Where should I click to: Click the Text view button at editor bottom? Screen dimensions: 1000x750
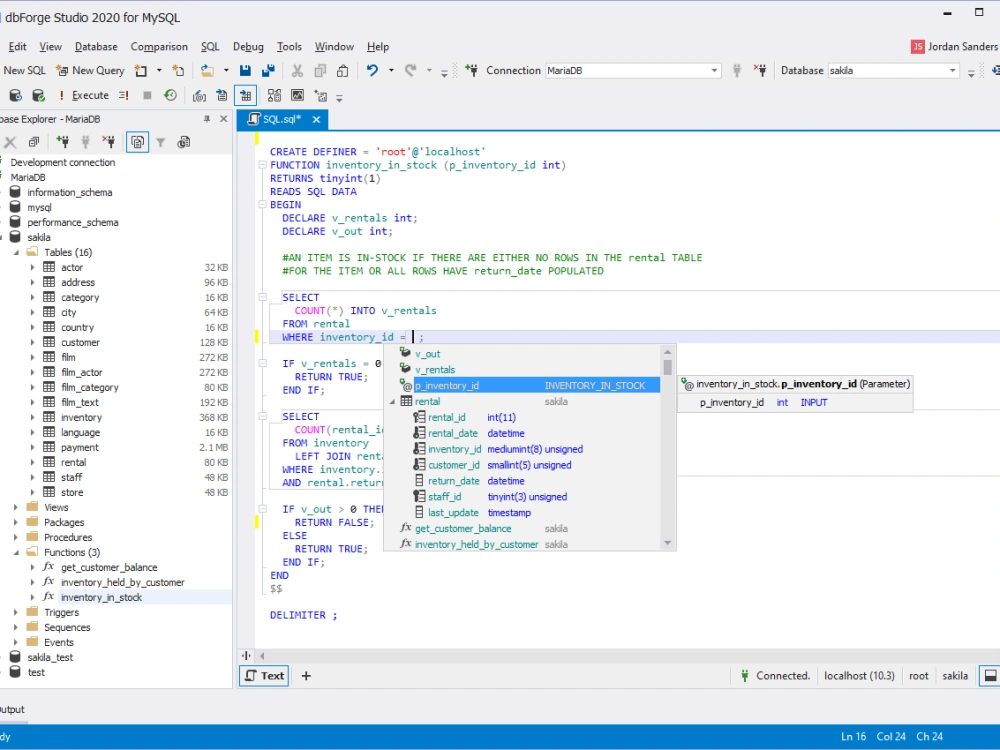(x=264, y=676)
